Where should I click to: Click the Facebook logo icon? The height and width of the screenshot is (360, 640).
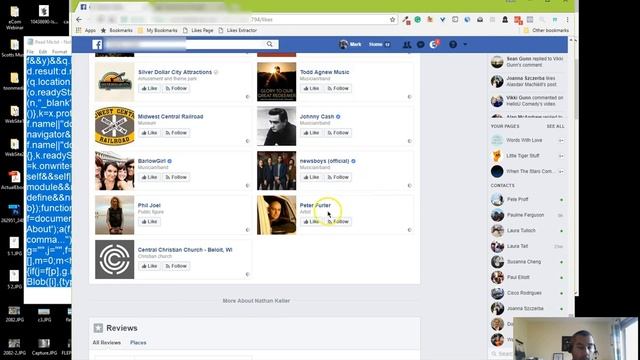click(97, 44)
